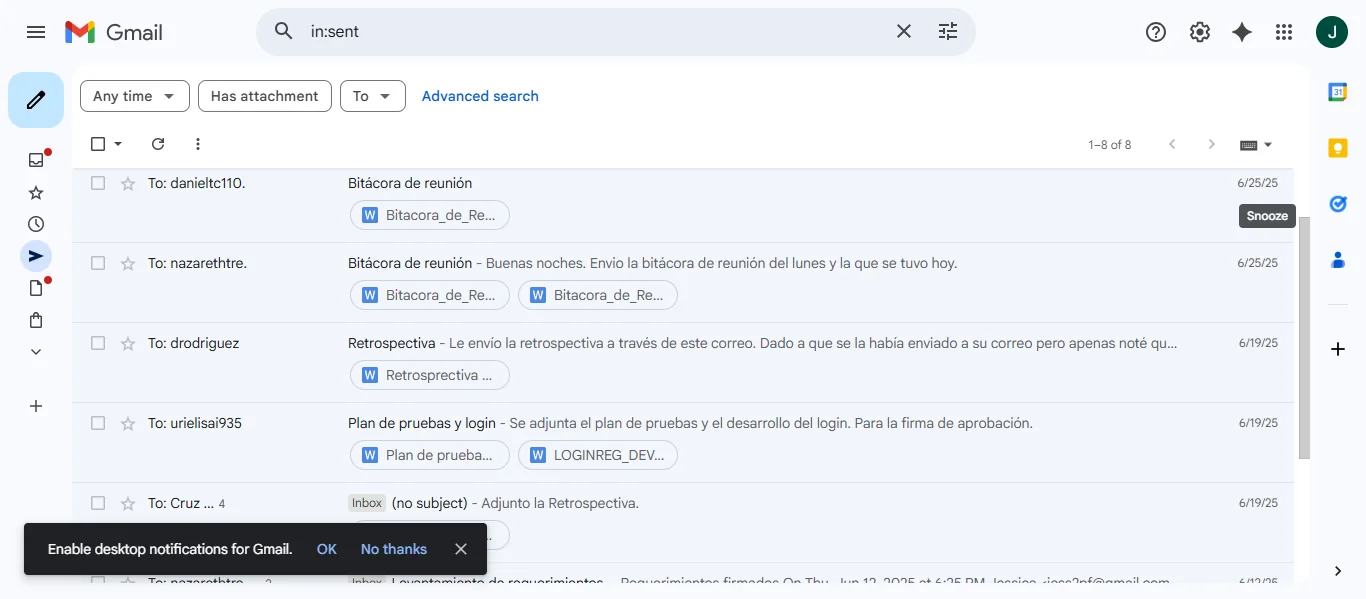Click the Gmail search options sliders icon
The image size is (1366, 599).
[x=947, y=31]
